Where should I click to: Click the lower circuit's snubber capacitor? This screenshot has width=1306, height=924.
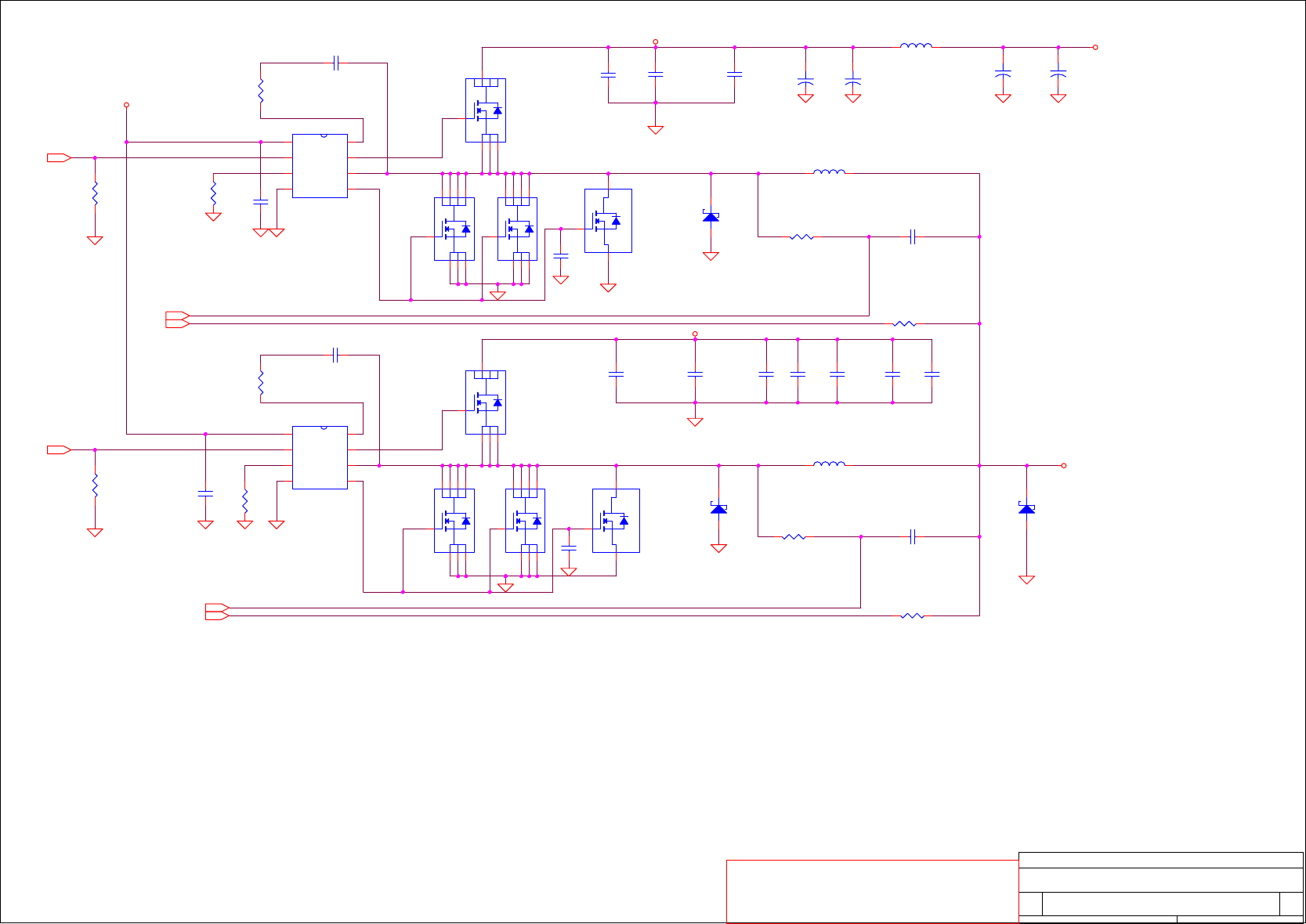click(x=912, y=537)
